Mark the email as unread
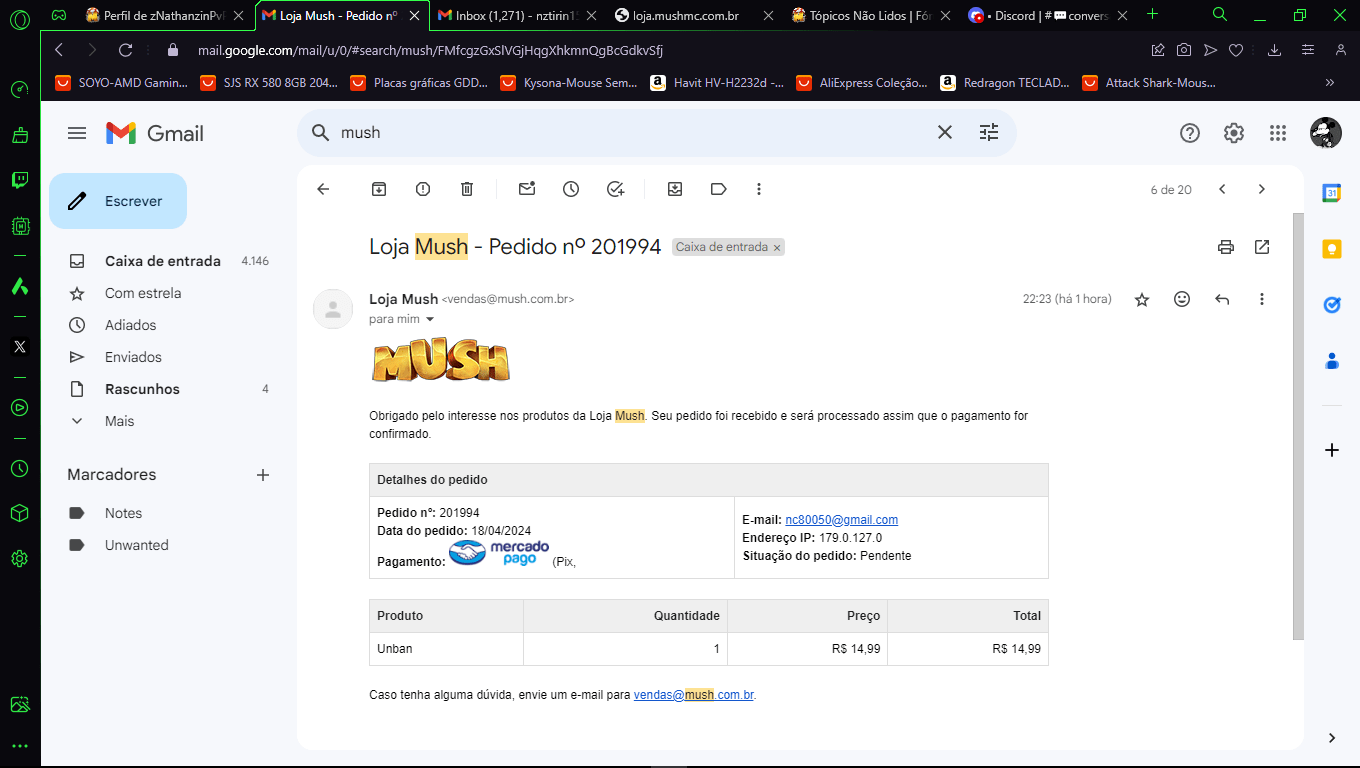This screenshot has width=1360, height=768. [527, 189]
